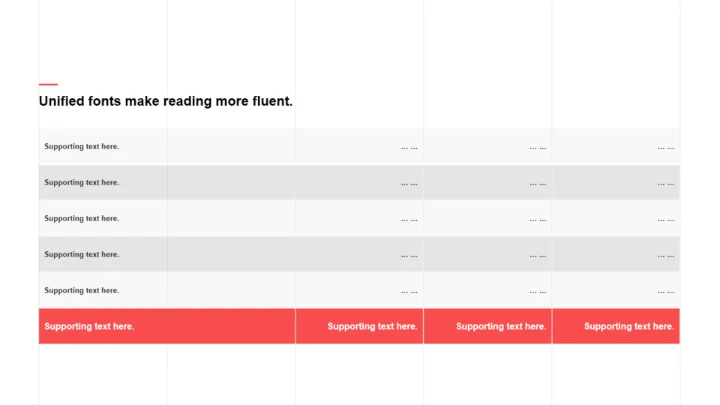Click 'Supporting text here.' in the third table row
This screenshot has height=405, width=720.
pyautogui.click(x=81, y=219)
